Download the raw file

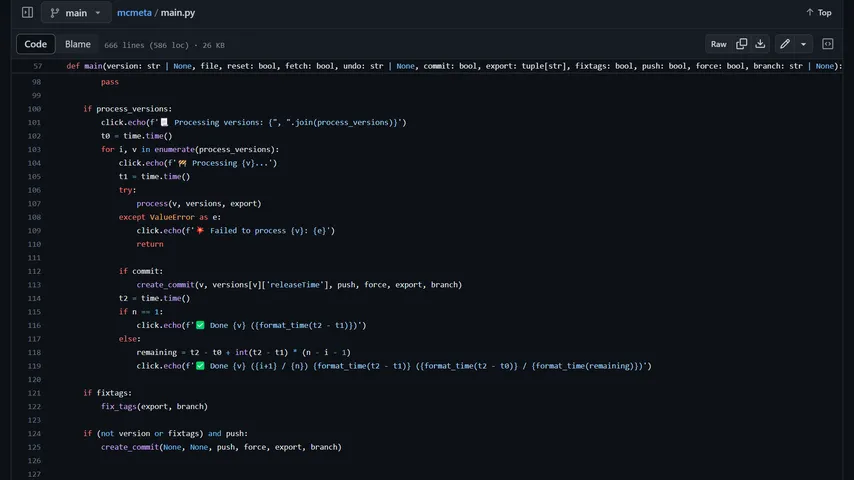tap(760, 44)
